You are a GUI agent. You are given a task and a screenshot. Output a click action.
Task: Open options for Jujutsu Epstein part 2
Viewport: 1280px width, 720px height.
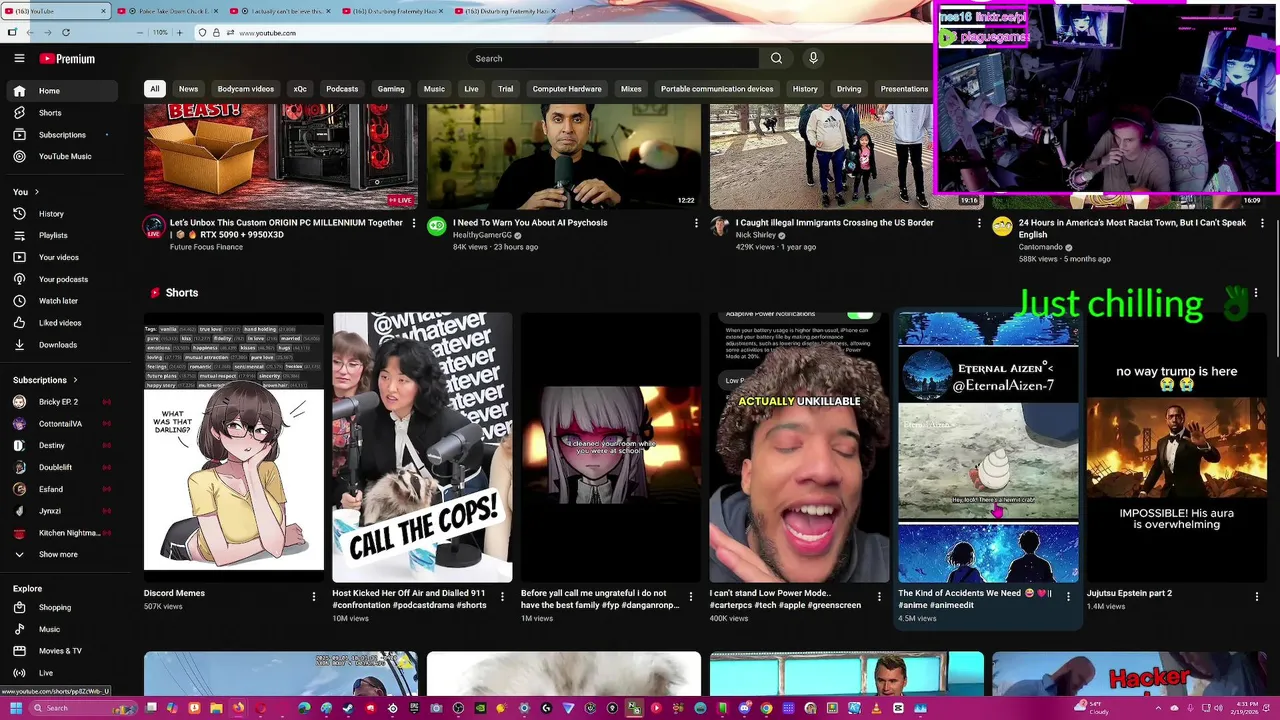pos(1257,597)
